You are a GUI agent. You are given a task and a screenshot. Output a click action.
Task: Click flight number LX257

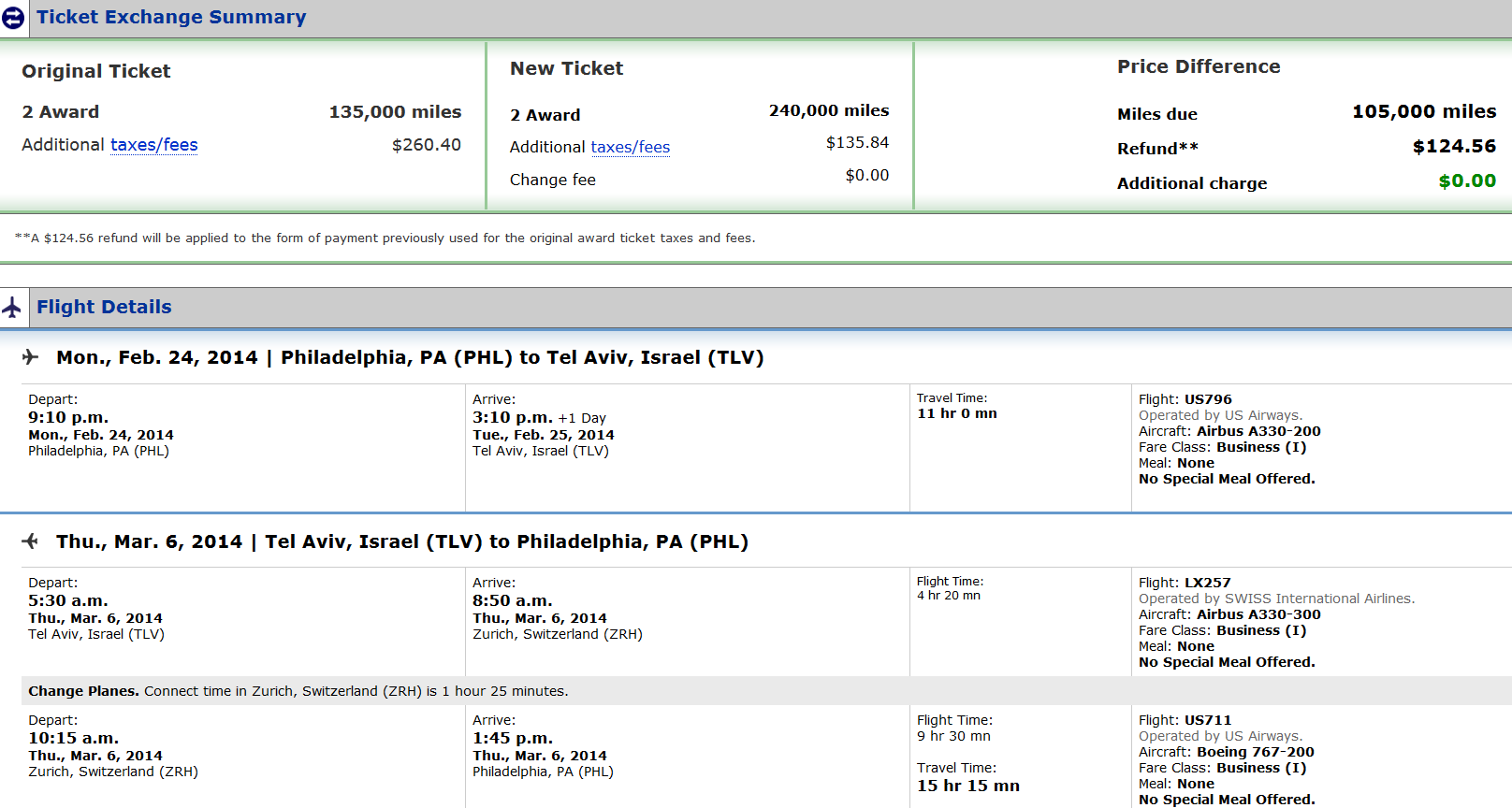tap(1208, 583)
